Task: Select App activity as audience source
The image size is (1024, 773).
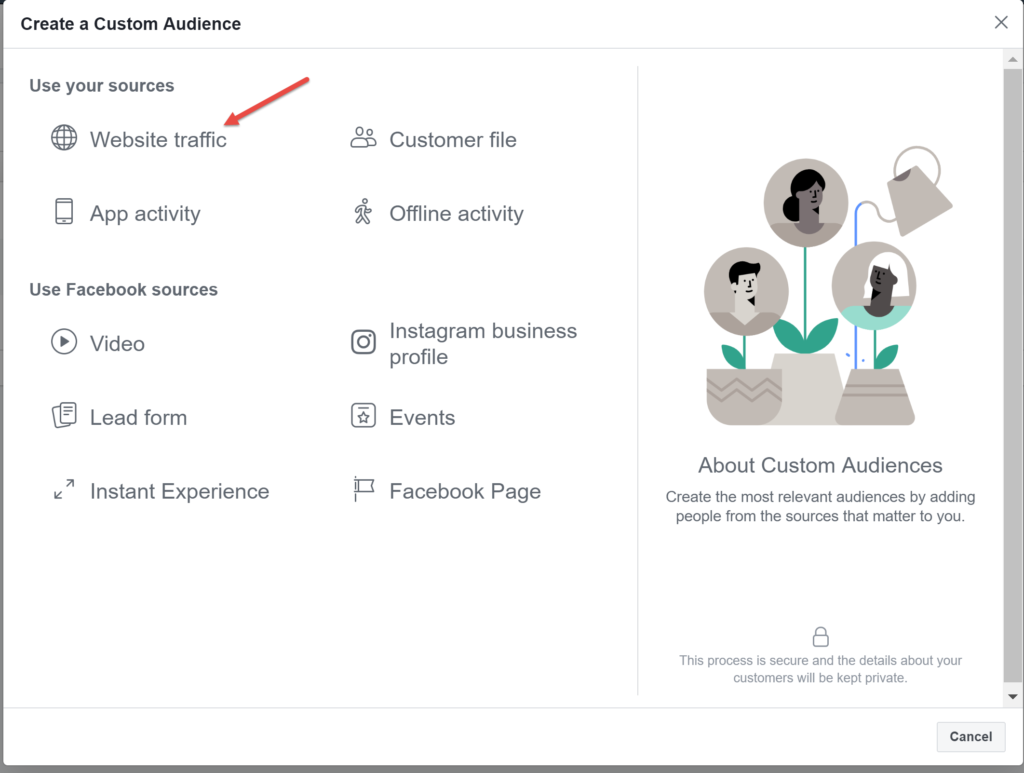Action: click(x=145, y=213)
